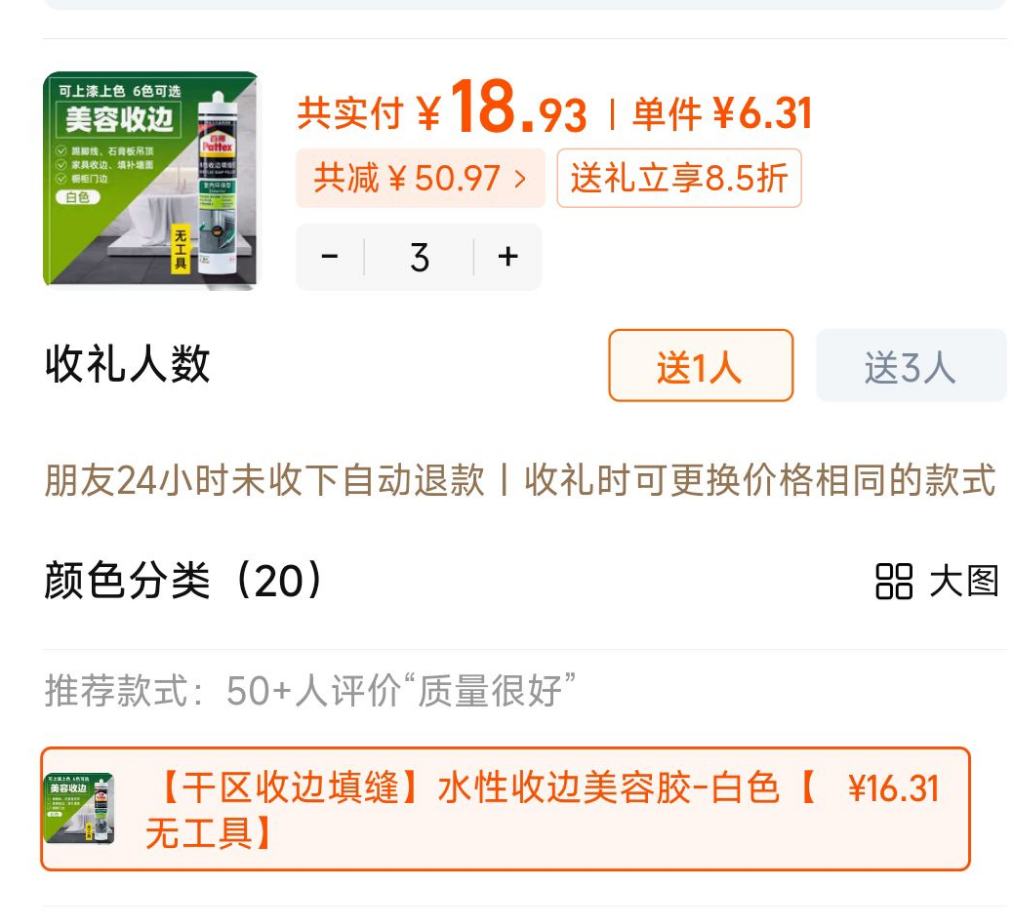Tap the 颜色分类 (20) heading
This screenshot has height=919, width=1025.
183,580
